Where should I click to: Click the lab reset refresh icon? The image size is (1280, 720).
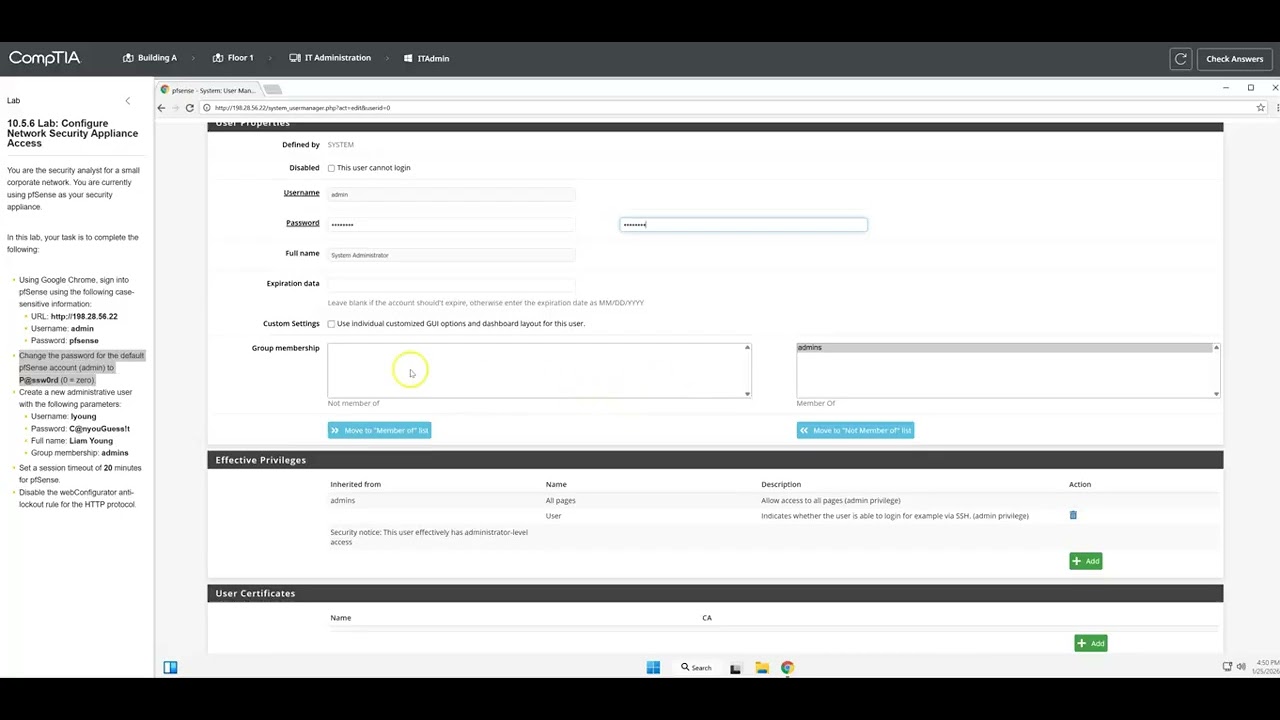[1181, 59]
